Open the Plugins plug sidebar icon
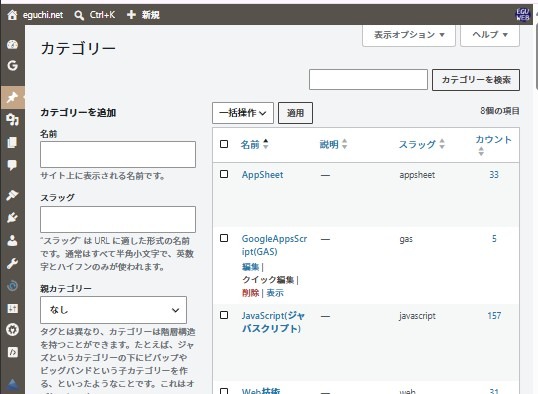The image size is (538, 394). pos(12,218)
